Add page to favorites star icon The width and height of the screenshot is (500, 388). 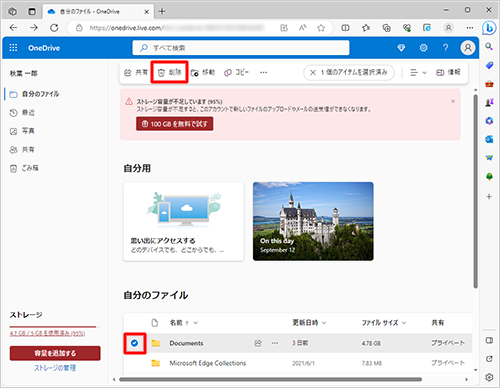321,28
